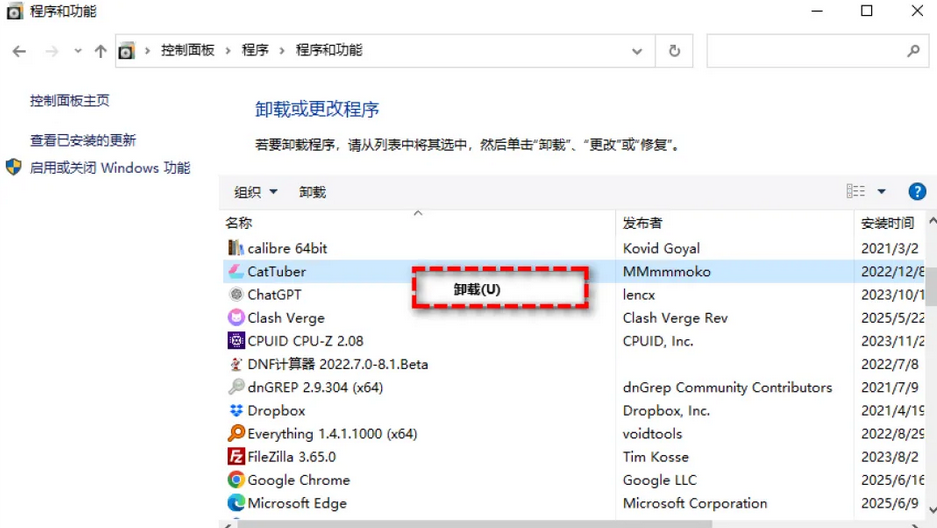
Task: Click the search magnifier icon
Action: coord(913,51)
